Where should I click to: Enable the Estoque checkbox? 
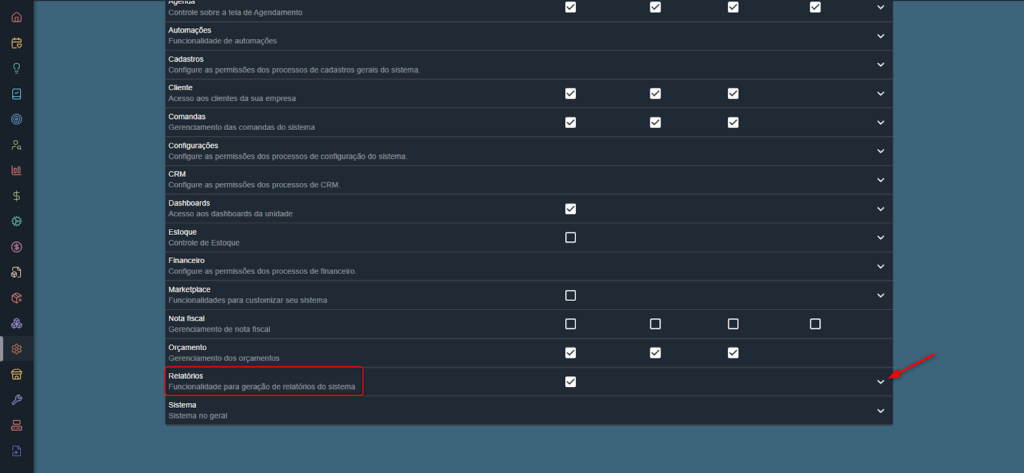pos(570,237)
